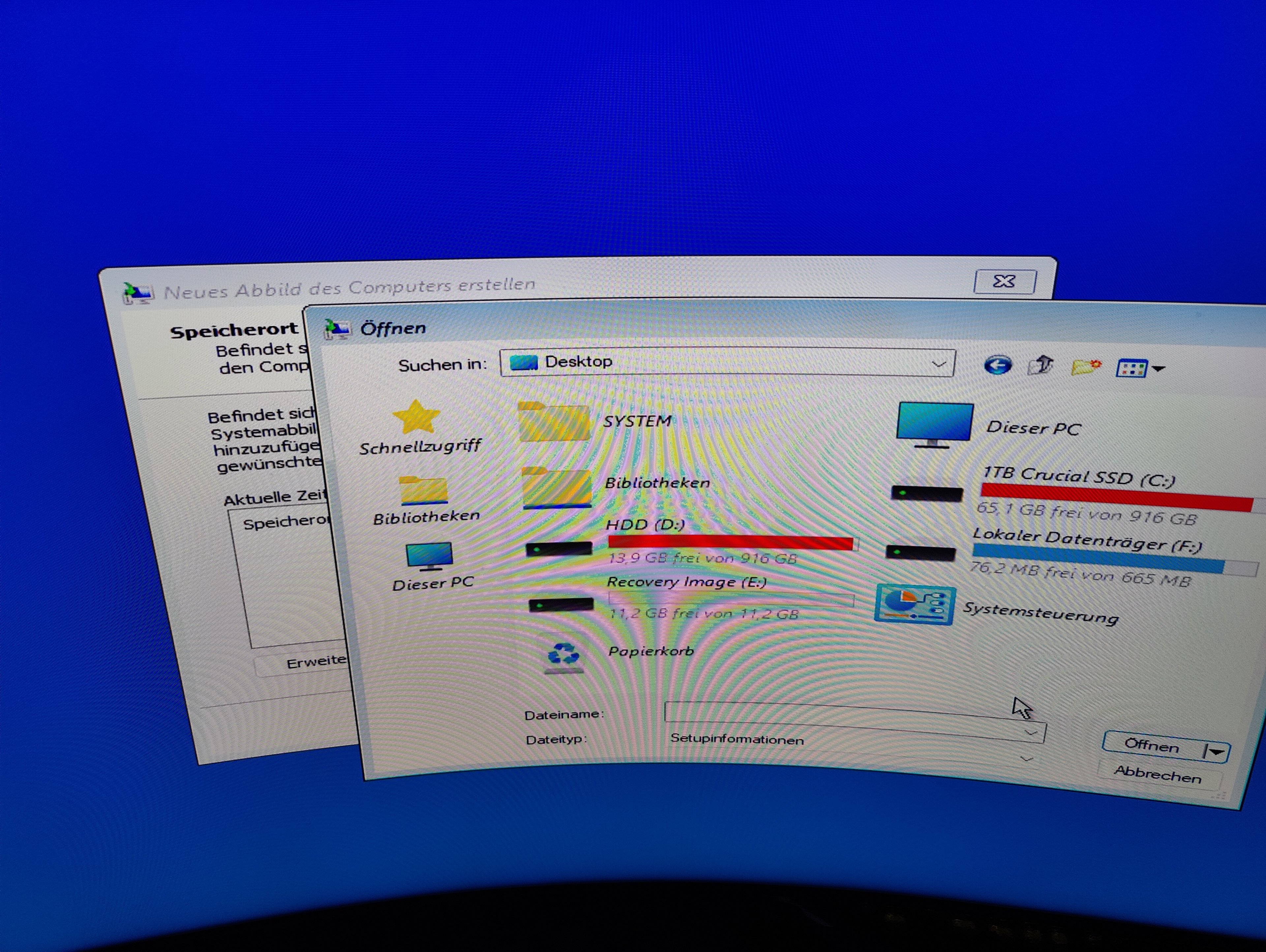Screen dimensions: 1266x952
Task: Create a new folder icon
Action: (1086, 367)
